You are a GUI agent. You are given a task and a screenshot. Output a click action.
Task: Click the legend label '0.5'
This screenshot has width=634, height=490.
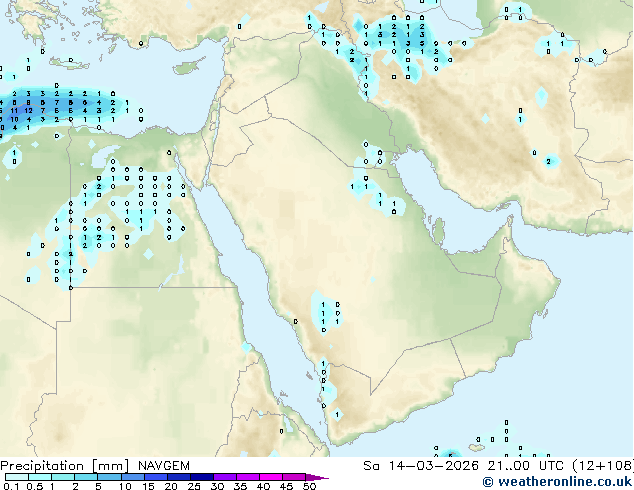[35, 486]
